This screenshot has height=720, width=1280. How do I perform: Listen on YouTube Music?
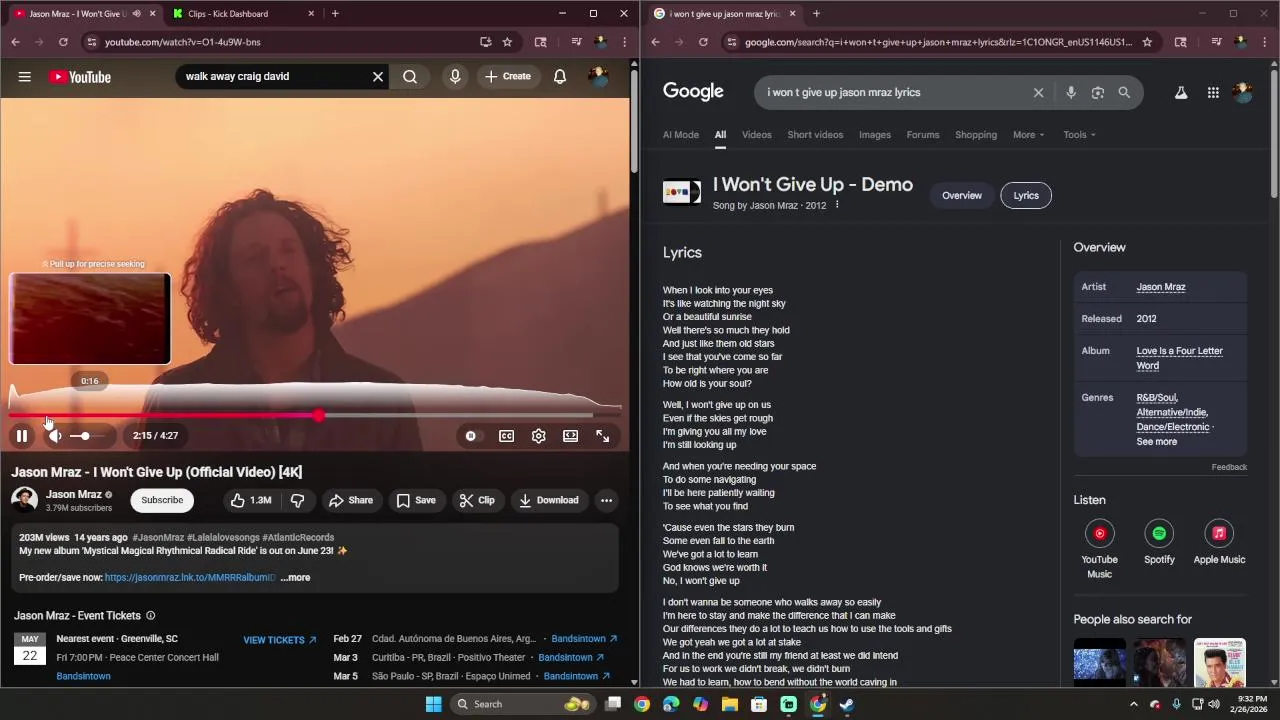(x=1100, y=548)
